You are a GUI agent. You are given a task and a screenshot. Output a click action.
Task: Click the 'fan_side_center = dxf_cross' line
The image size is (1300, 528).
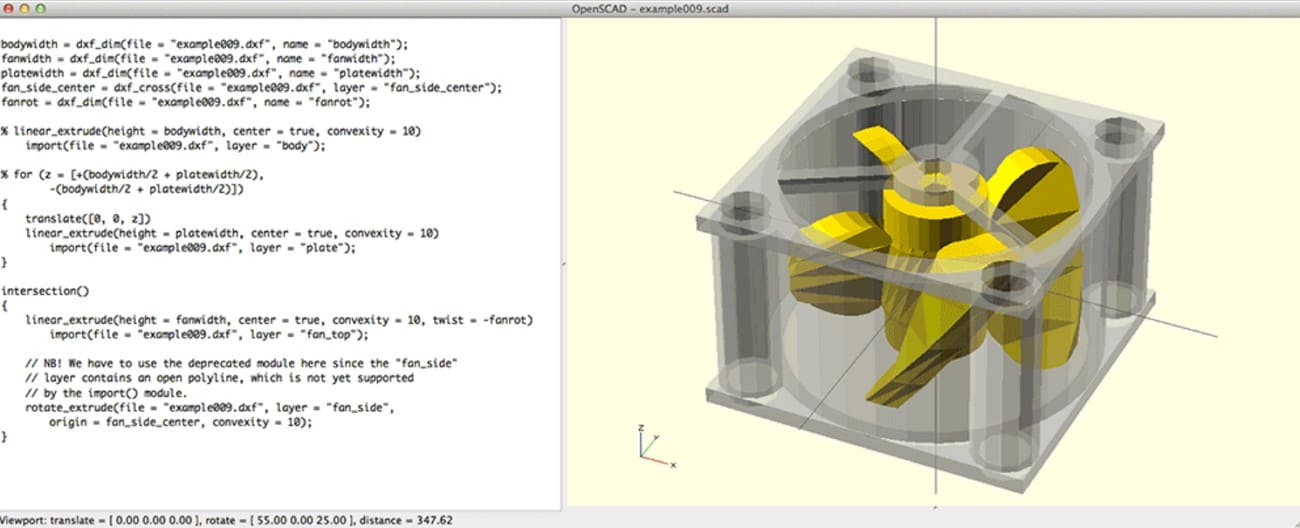(251, 88)
